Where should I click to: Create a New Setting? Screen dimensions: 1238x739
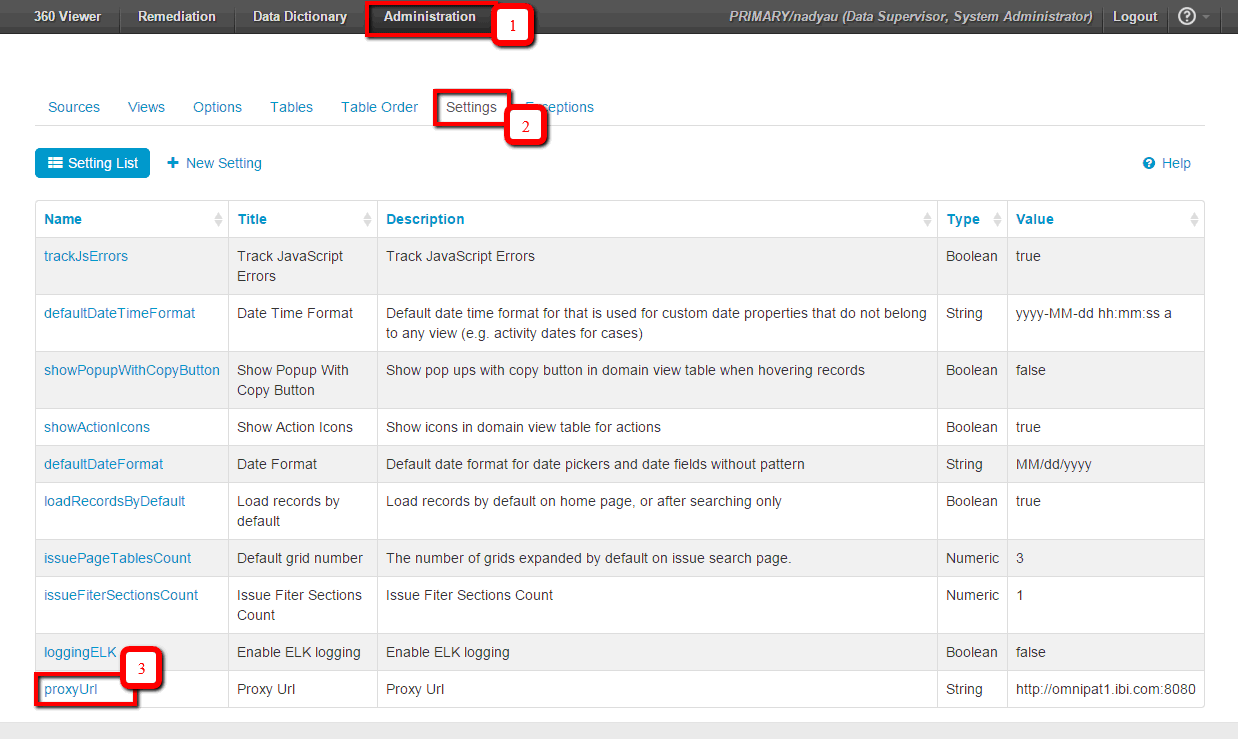[214, 163]
